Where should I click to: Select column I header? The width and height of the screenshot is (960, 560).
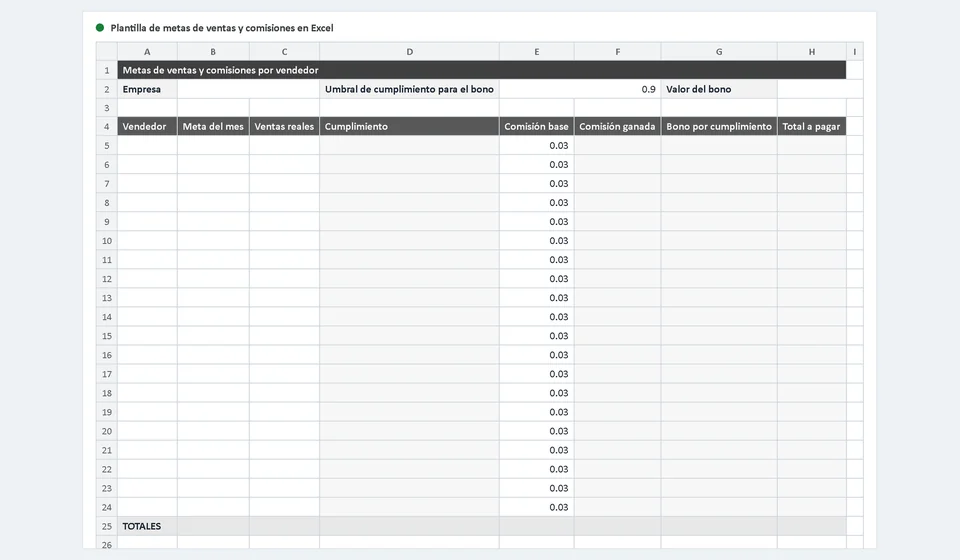coord(855,51)
